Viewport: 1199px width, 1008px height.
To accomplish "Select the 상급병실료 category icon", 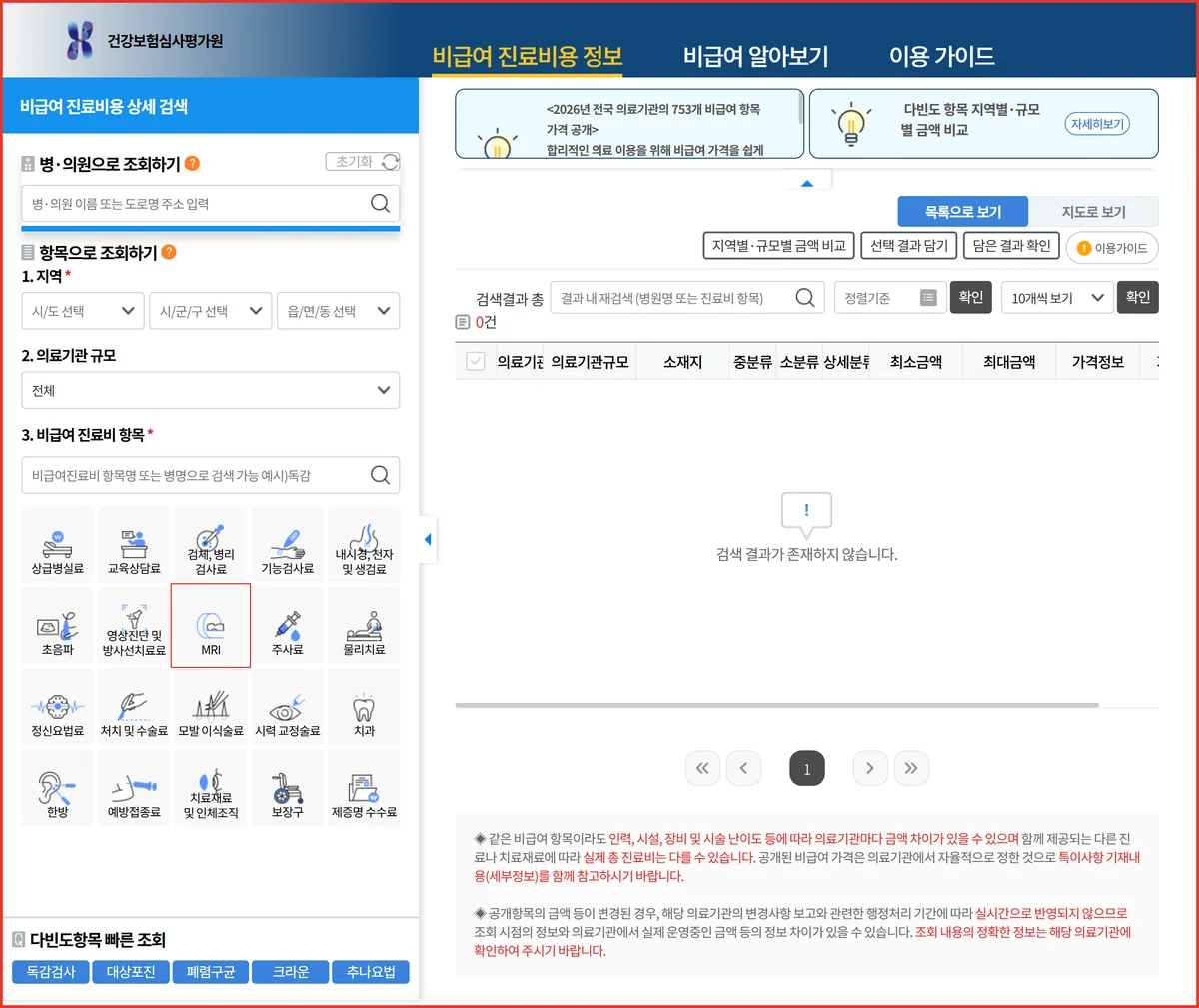I will tap(57, 544).
